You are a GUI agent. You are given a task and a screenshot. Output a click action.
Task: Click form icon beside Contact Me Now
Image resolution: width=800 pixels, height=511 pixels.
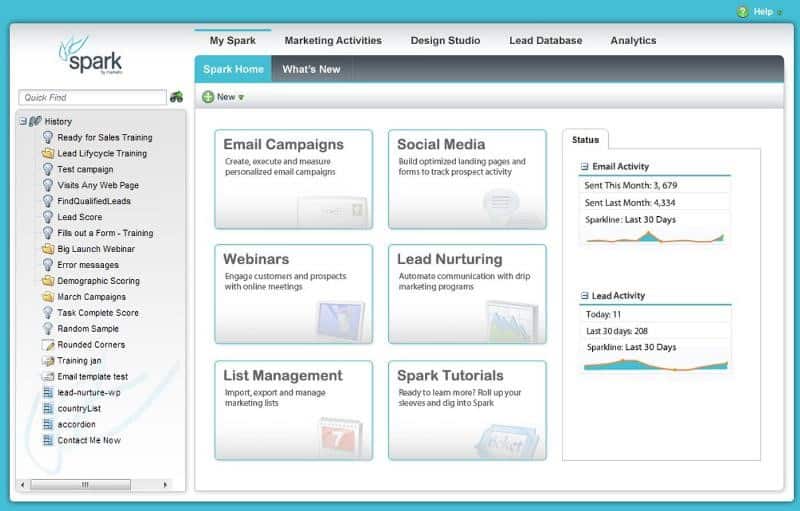[48, 440]
